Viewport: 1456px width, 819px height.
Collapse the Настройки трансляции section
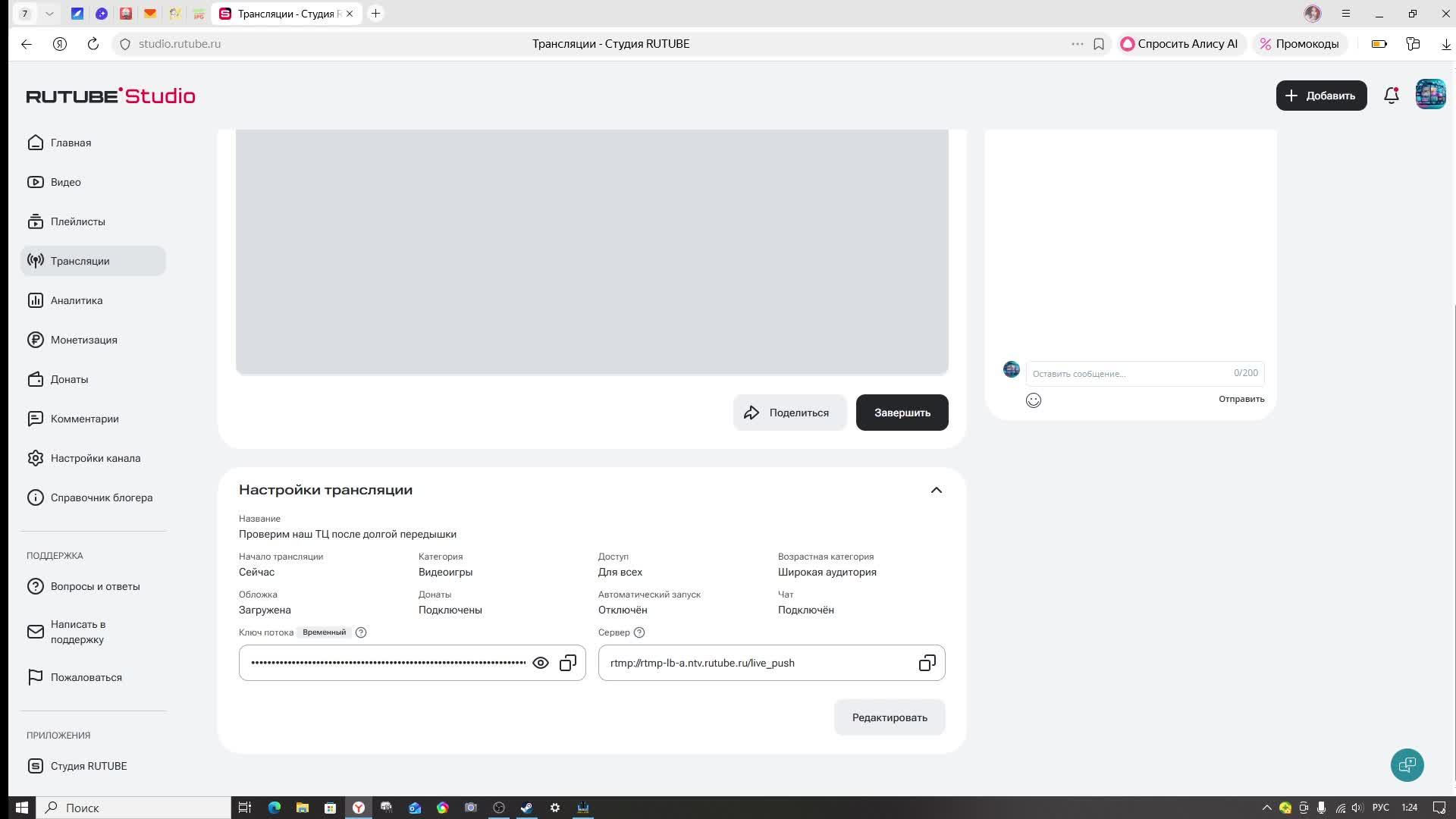tap(936, 490)
